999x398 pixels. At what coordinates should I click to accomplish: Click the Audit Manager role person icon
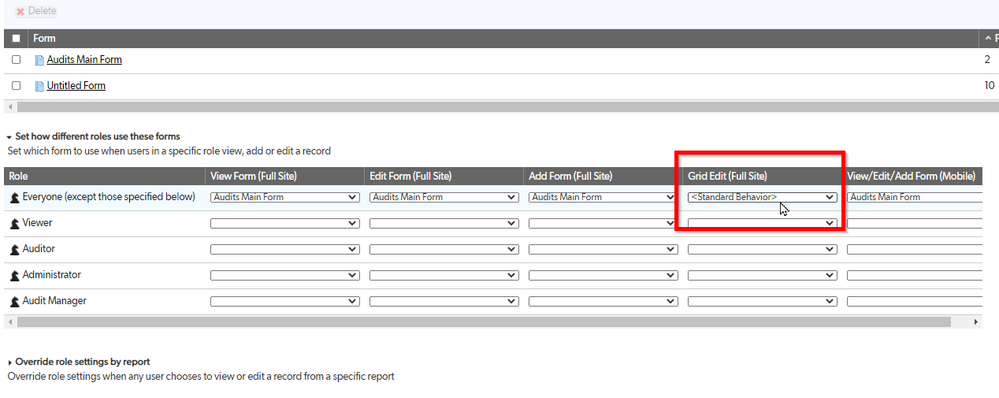point(15,302)
